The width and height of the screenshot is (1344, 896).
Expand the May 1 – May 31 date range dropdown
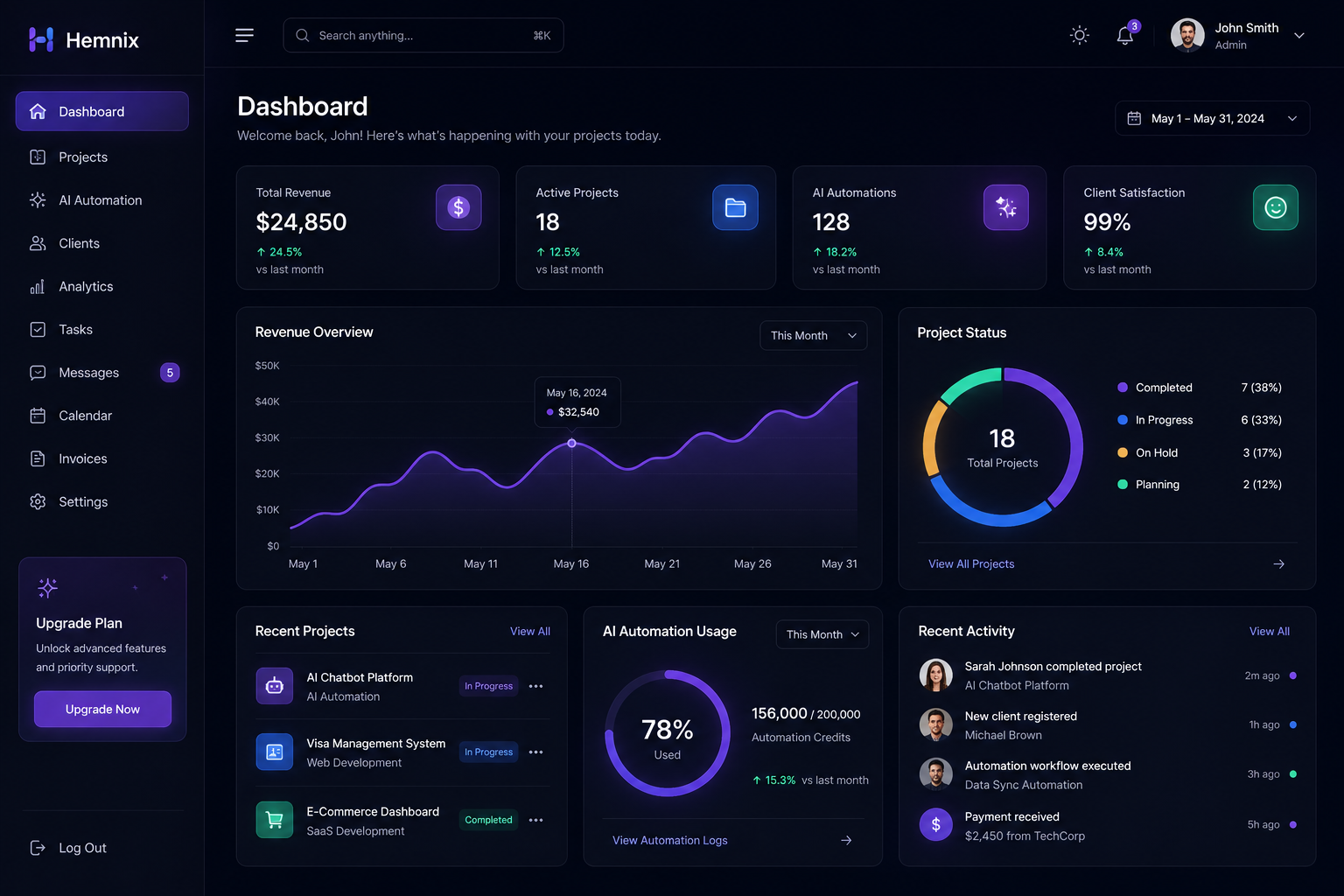1212,118
